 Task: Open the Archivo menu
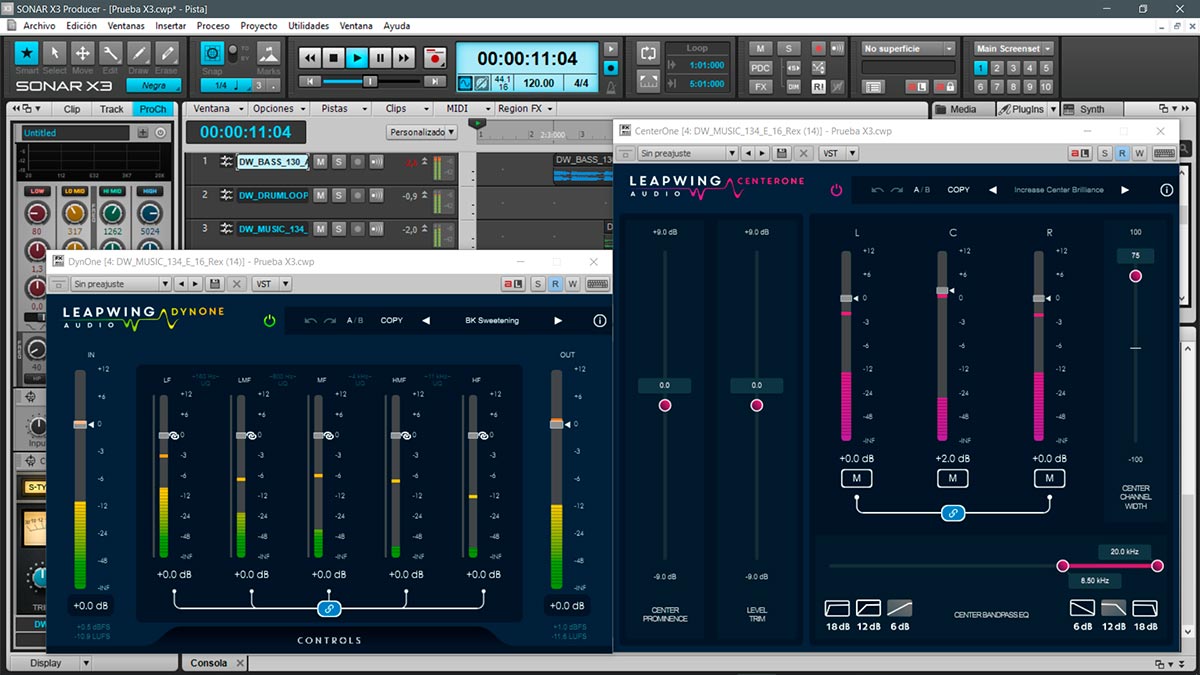click(x=39, y=25)
